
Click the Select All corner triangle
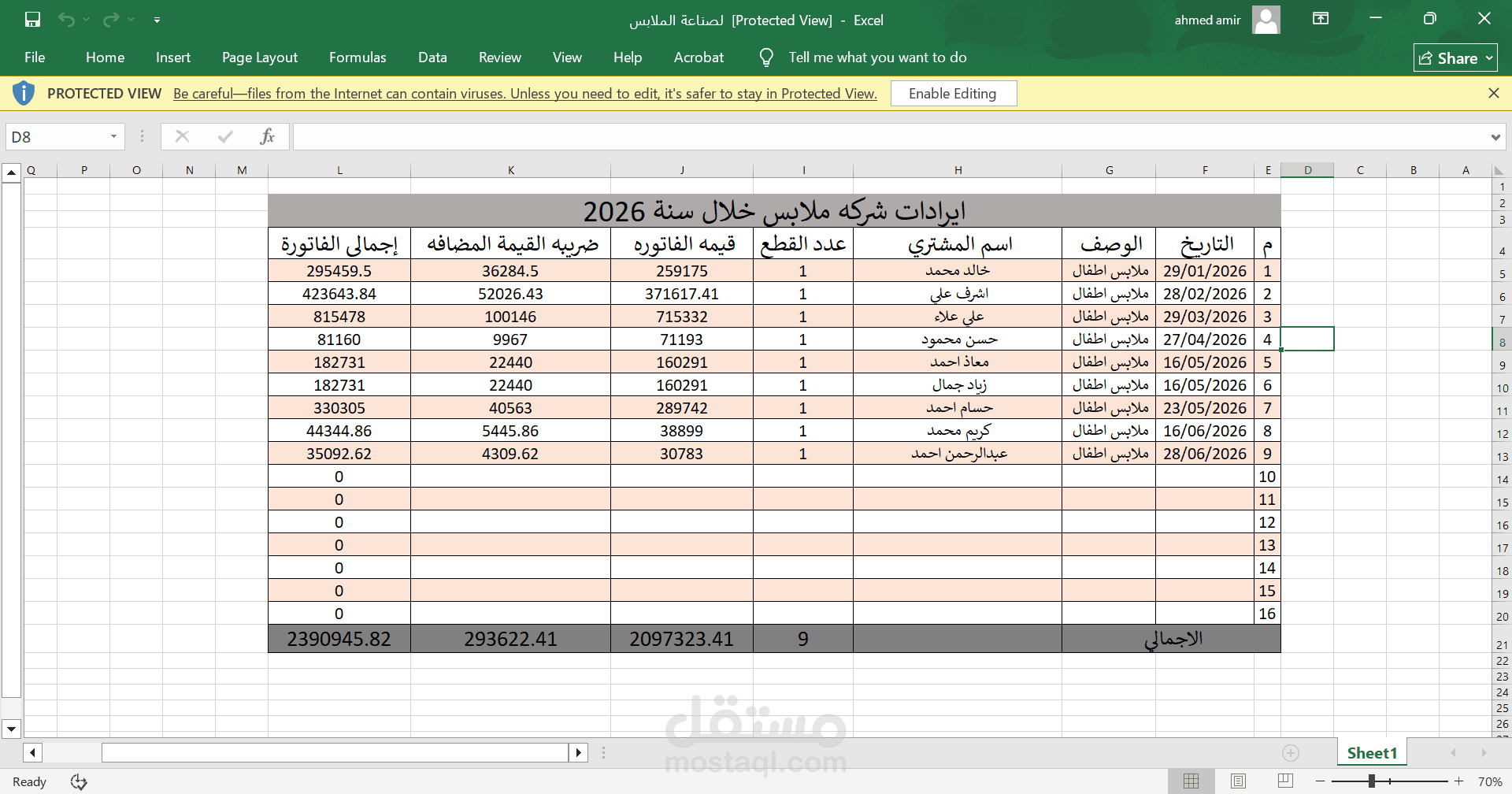click(1499, 170)
